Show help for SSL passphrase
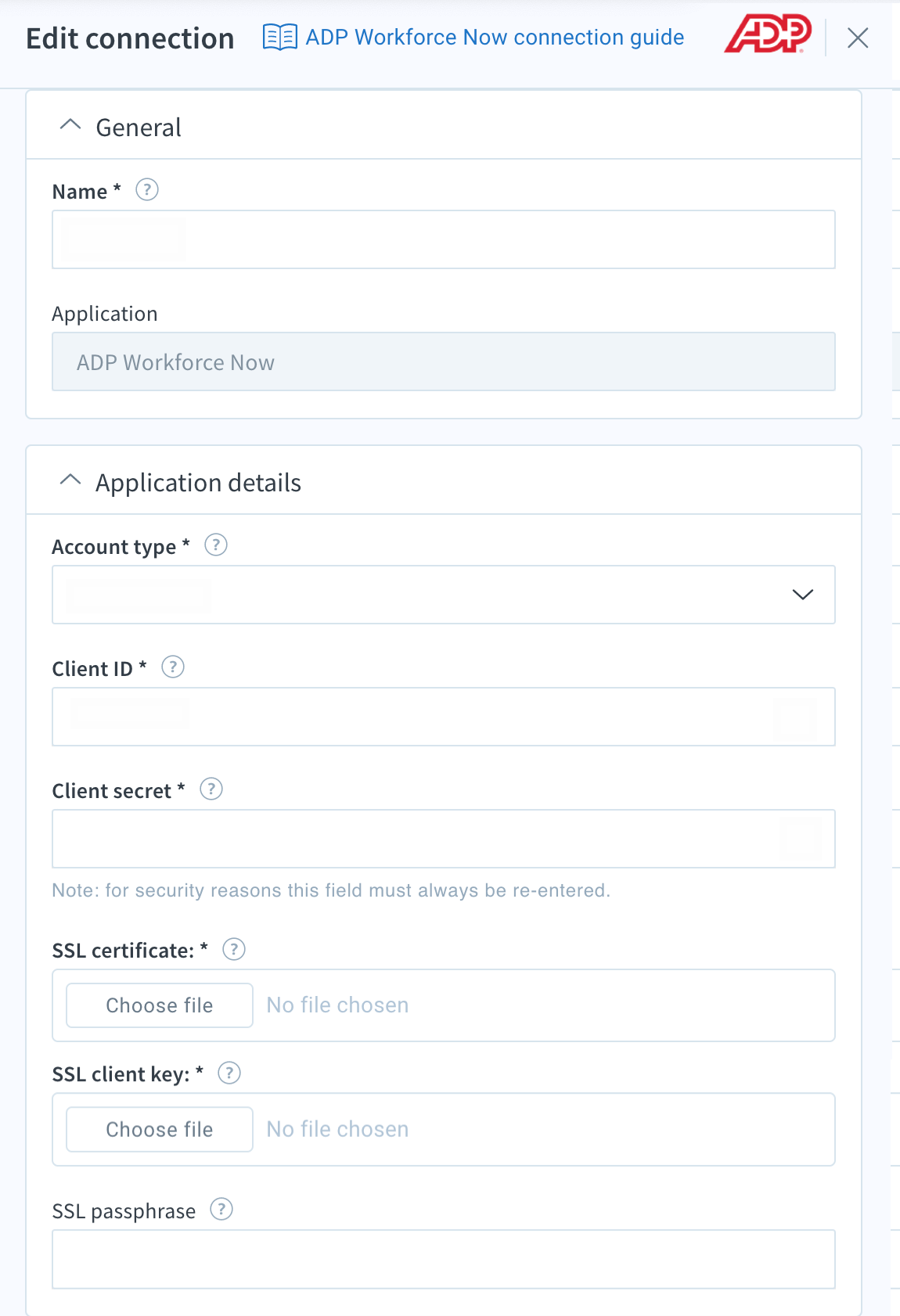This screenshot has width=900, height=1316. coord(222,1210)
